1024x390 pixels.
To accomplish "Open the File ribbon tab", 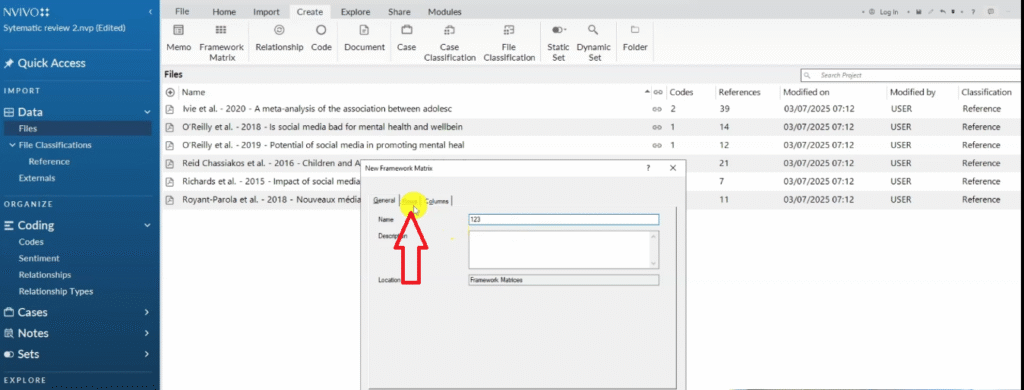I will pos(182,12).
